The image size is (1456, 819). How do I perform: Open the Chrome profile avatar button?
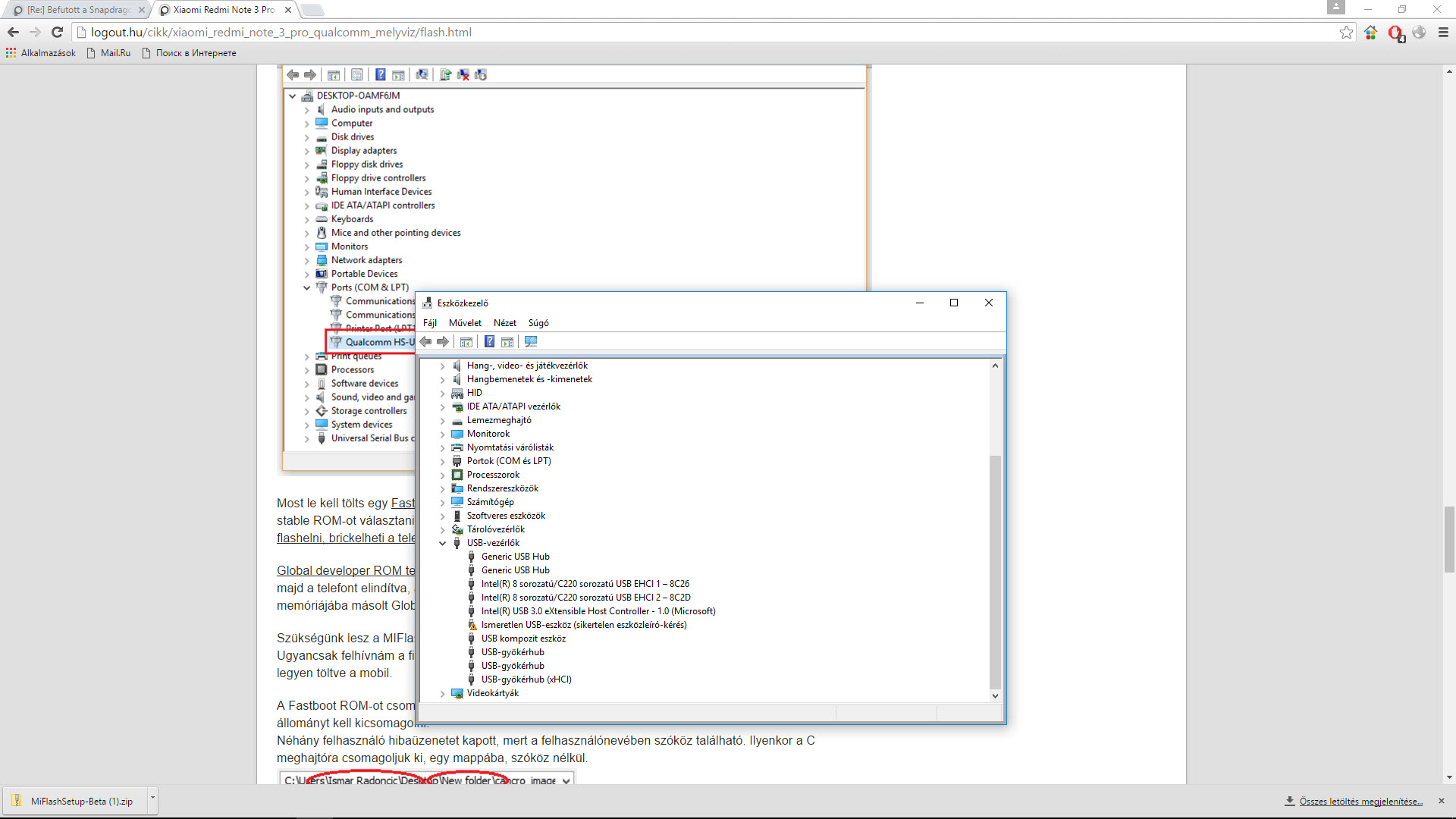1336,8
